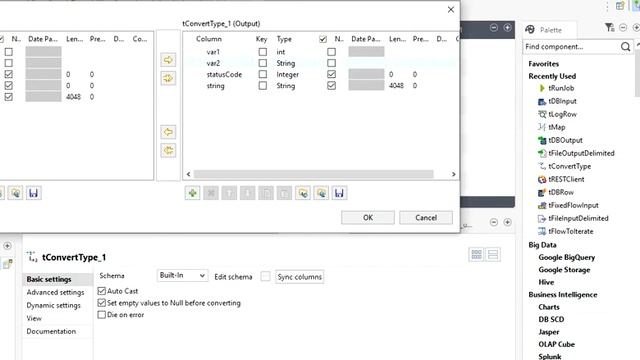Open Edit schema ellipsis button

(x=265, y=277)
